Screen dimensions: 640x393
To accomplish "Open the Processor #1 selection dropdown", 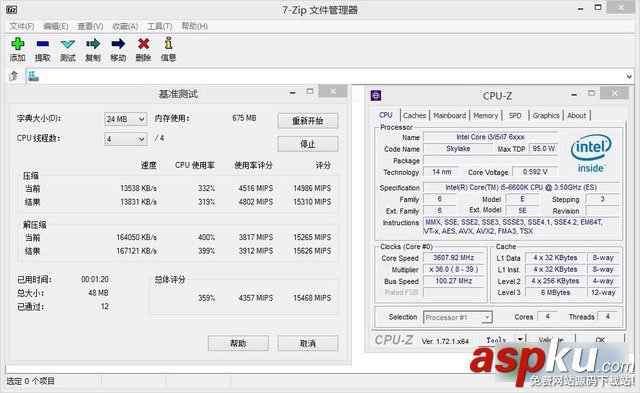I will [x=458, y=317].
